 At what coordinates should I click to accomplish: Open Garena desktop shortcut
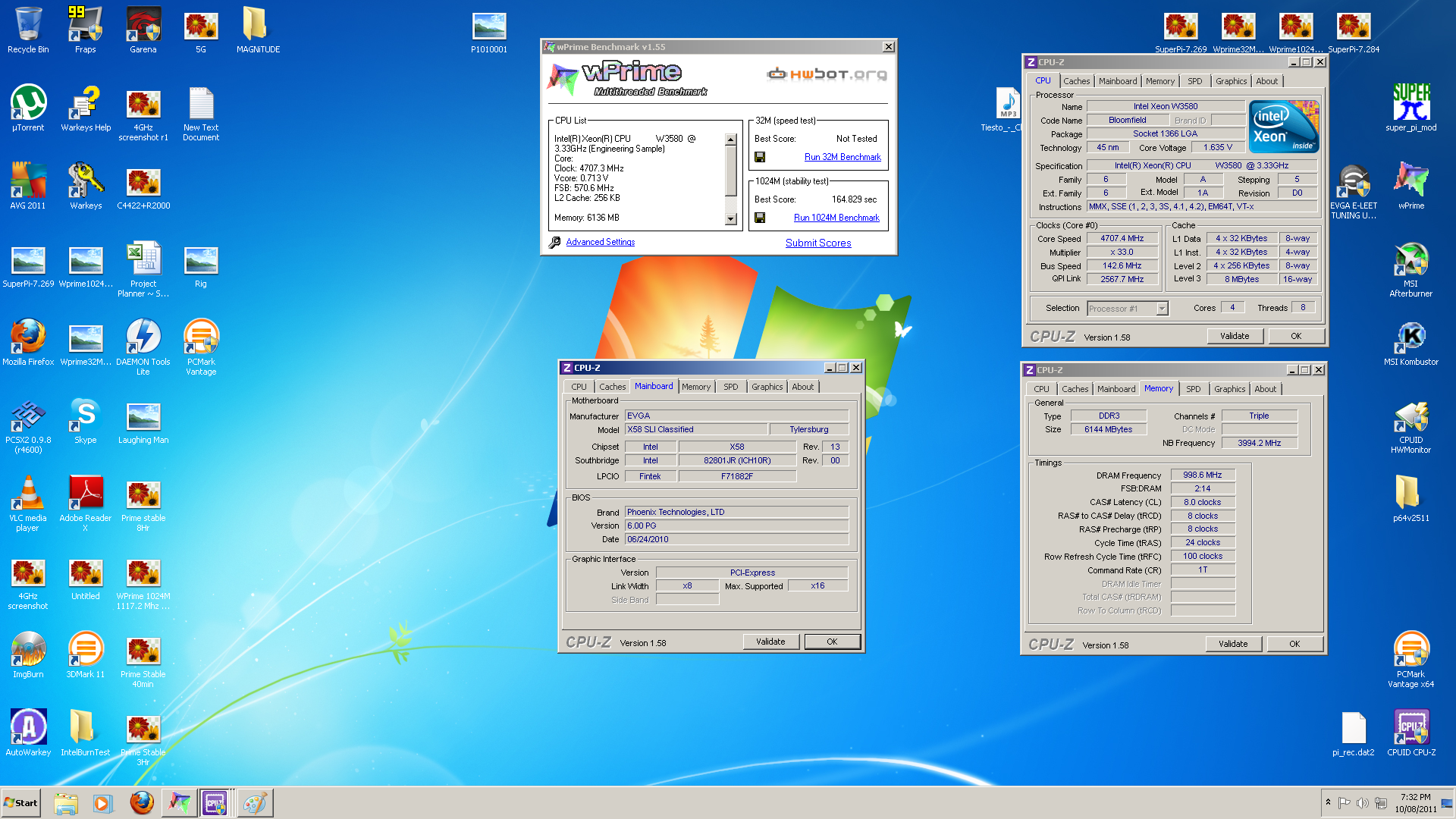tap(143, 30)
